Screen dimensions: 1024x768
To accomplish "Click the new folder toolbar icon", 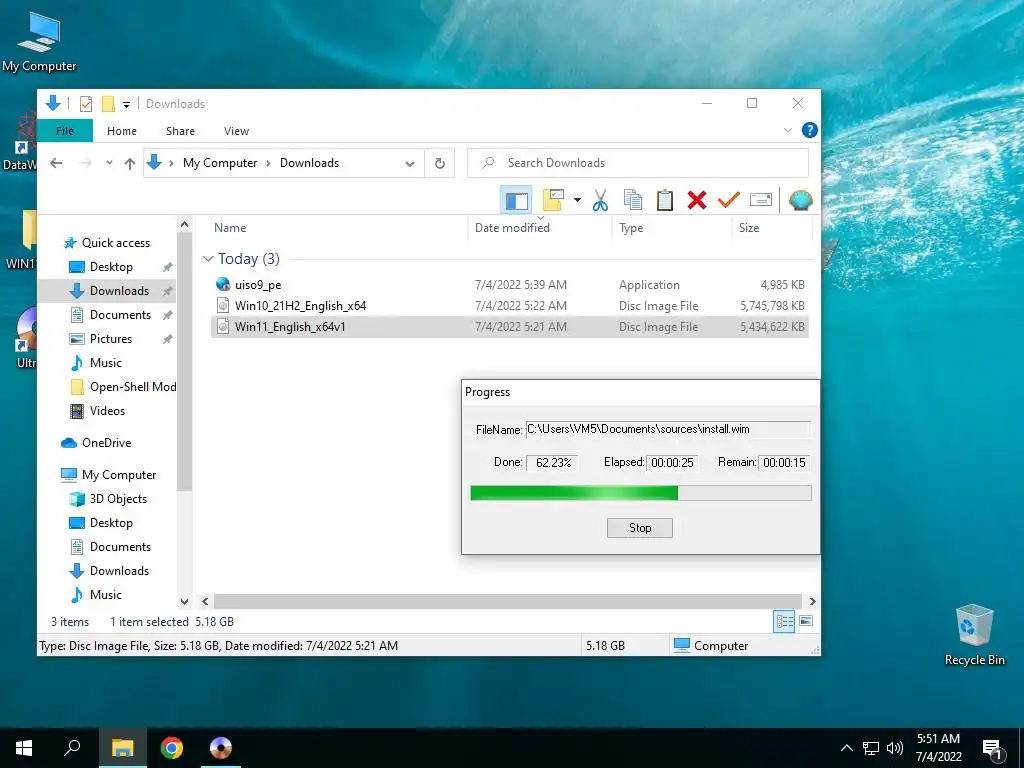I will [552, 200].
